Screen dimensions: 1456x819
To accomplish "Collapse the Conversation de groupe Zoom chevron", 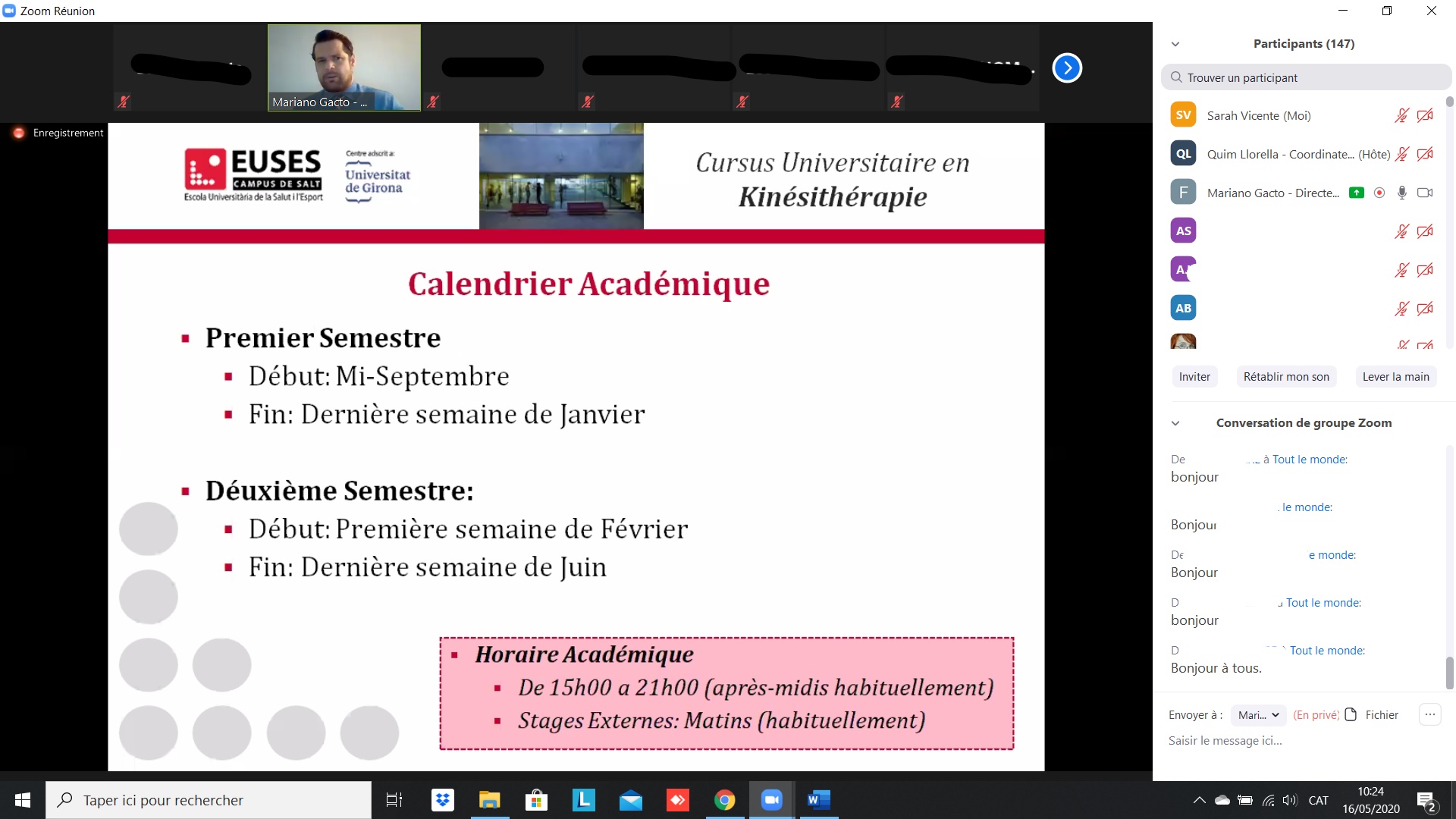I will [1175, 423].
